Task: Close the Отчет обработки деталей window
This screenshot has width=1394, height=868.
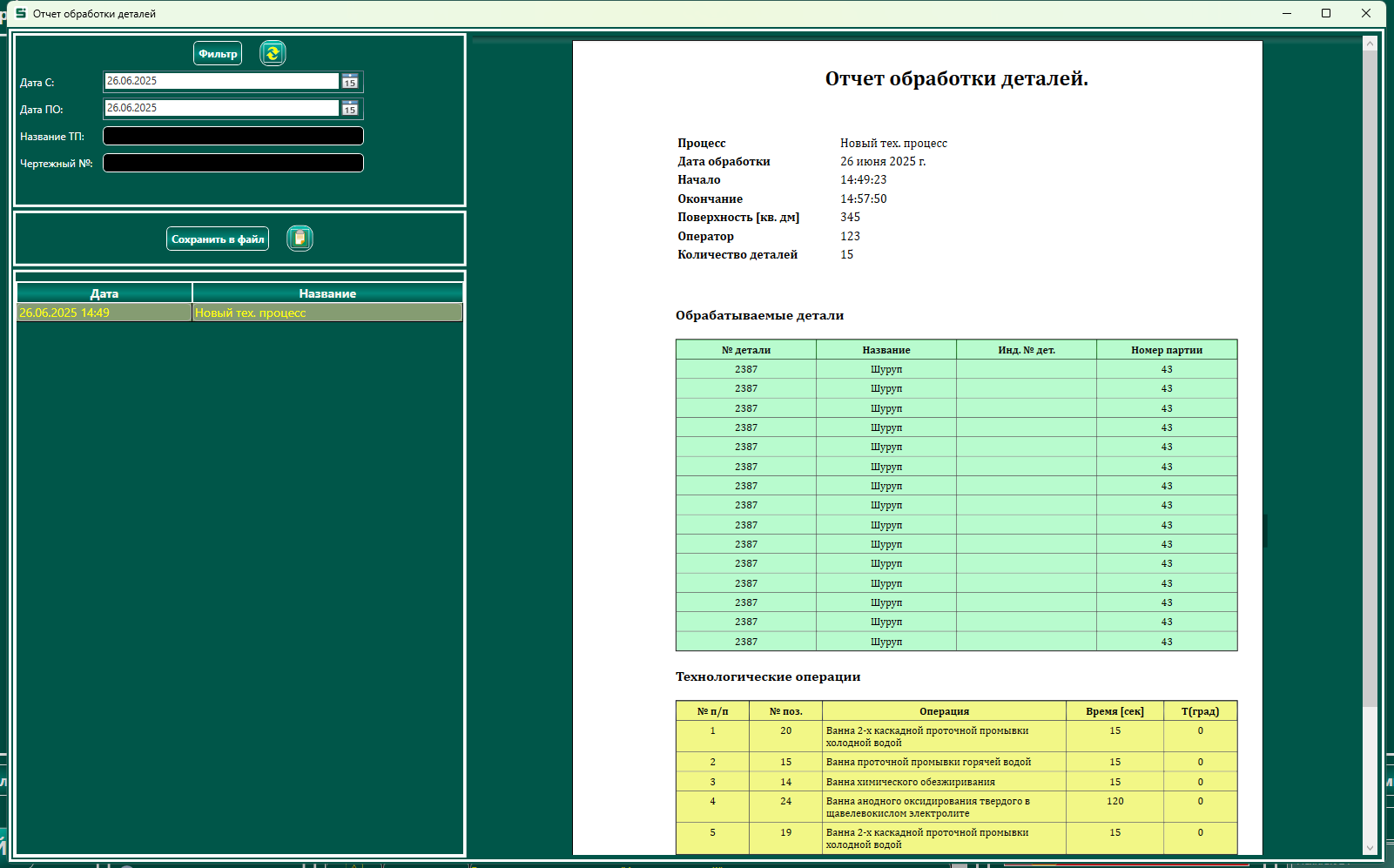Action: pyautogui.click(x=1366, y=13)
